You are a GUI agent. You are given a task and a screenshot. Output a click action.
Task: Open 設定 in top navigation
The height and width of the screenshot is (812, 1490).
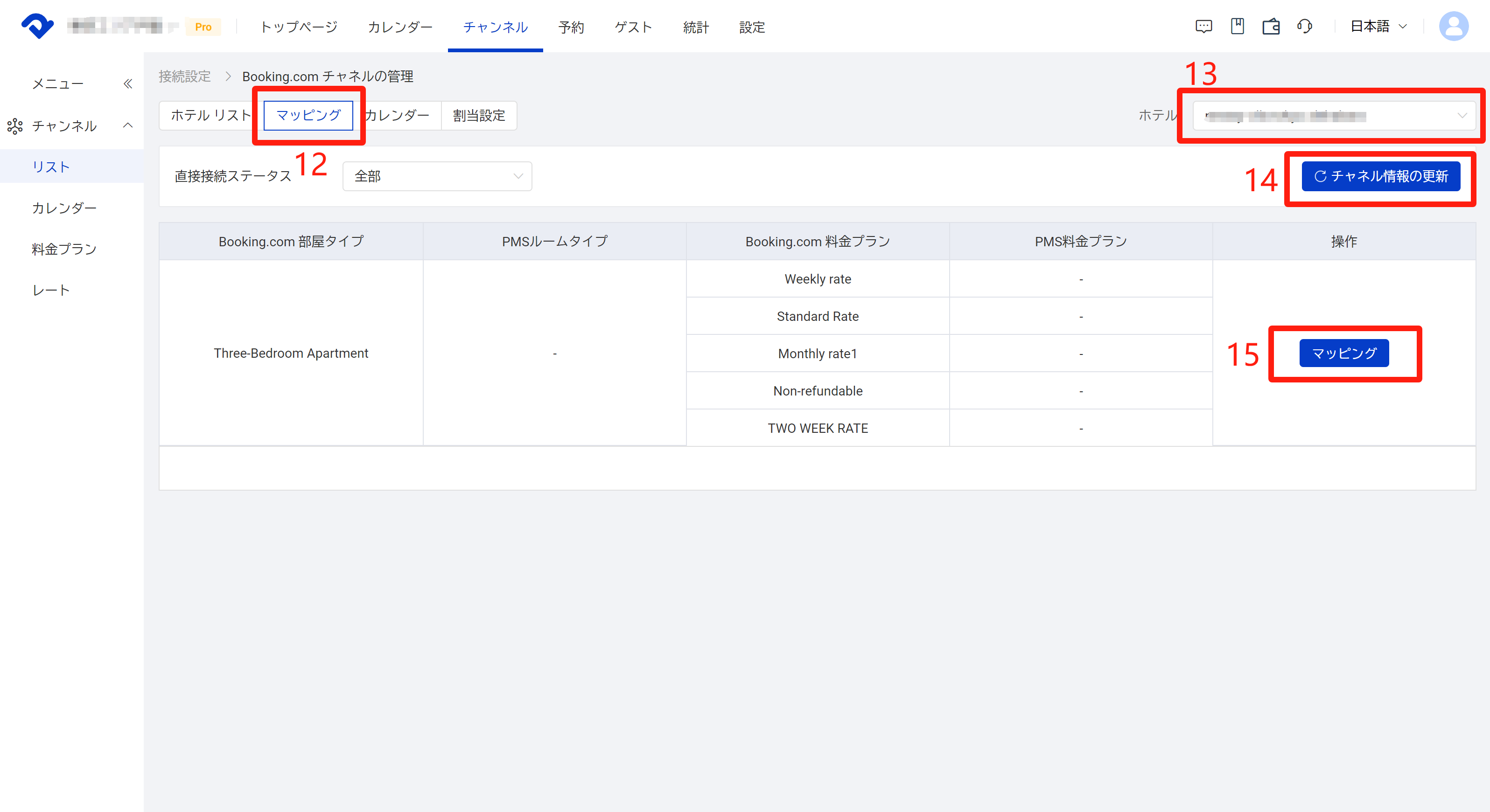click(752, 27)
